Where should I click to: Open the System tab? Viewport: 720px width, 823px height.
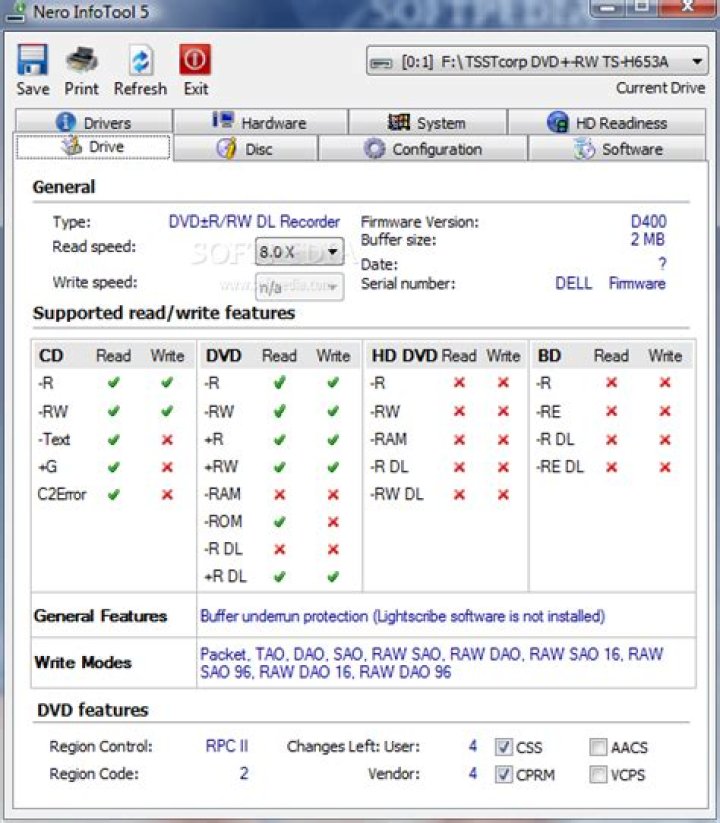coord(427,122)
